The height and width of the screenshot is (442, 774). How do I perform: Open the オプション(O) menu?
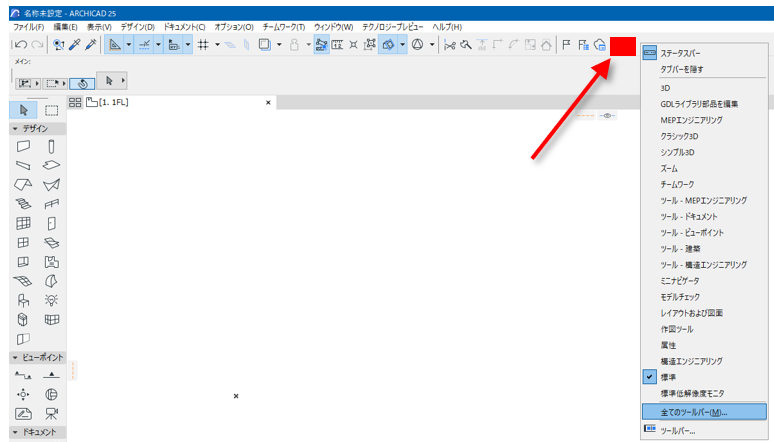pos(234,27)
